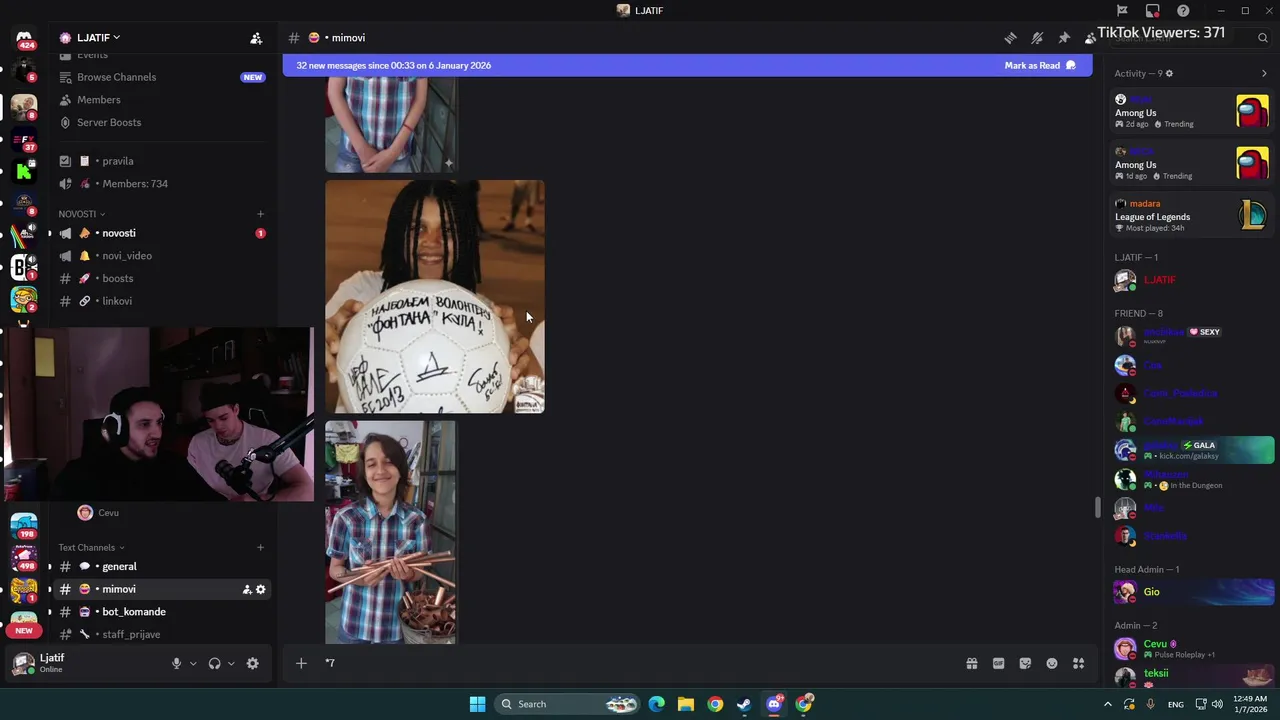Collapse the Text Channels category

[x=91, y=547]
